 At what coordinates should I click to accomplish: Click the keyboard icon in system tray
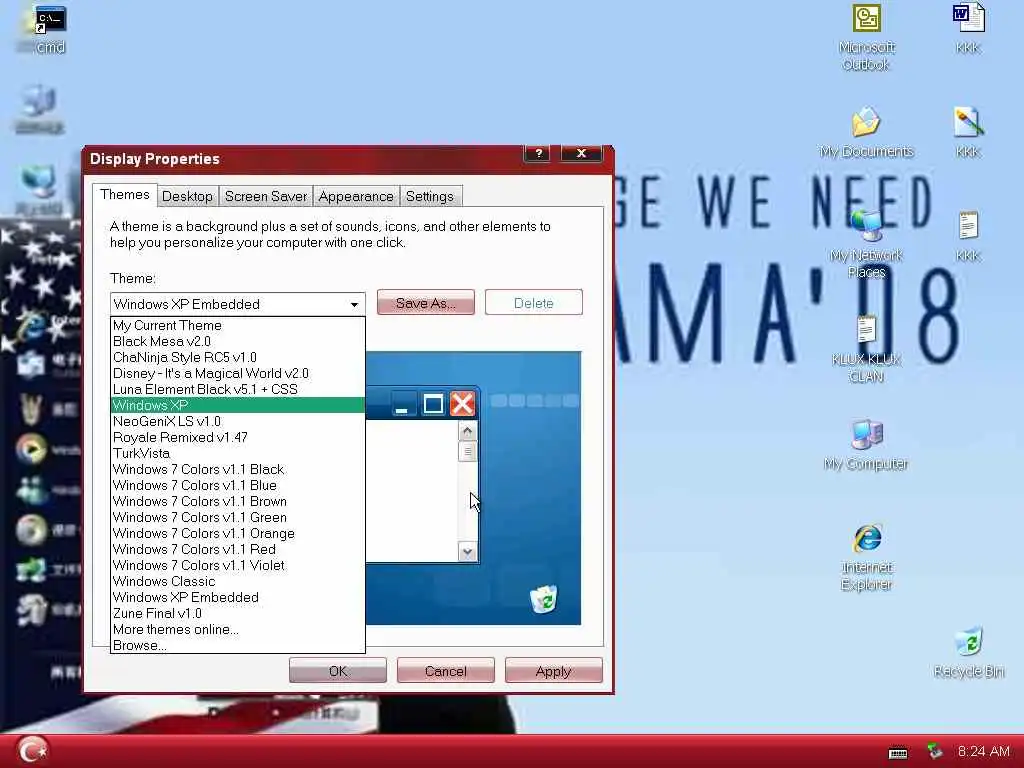click(898, 752)
